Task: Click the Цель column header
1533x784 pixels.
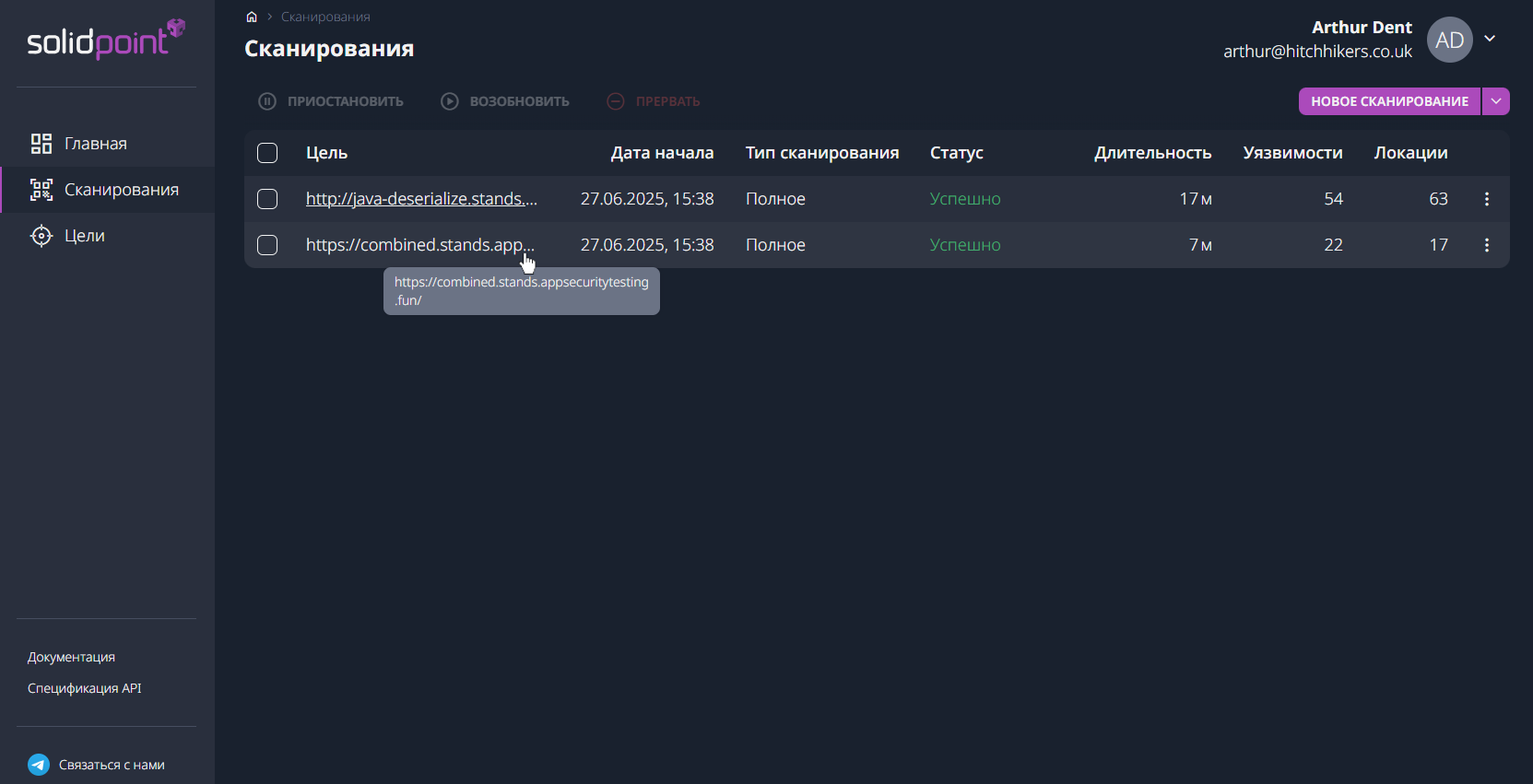Action: [326, 153]
